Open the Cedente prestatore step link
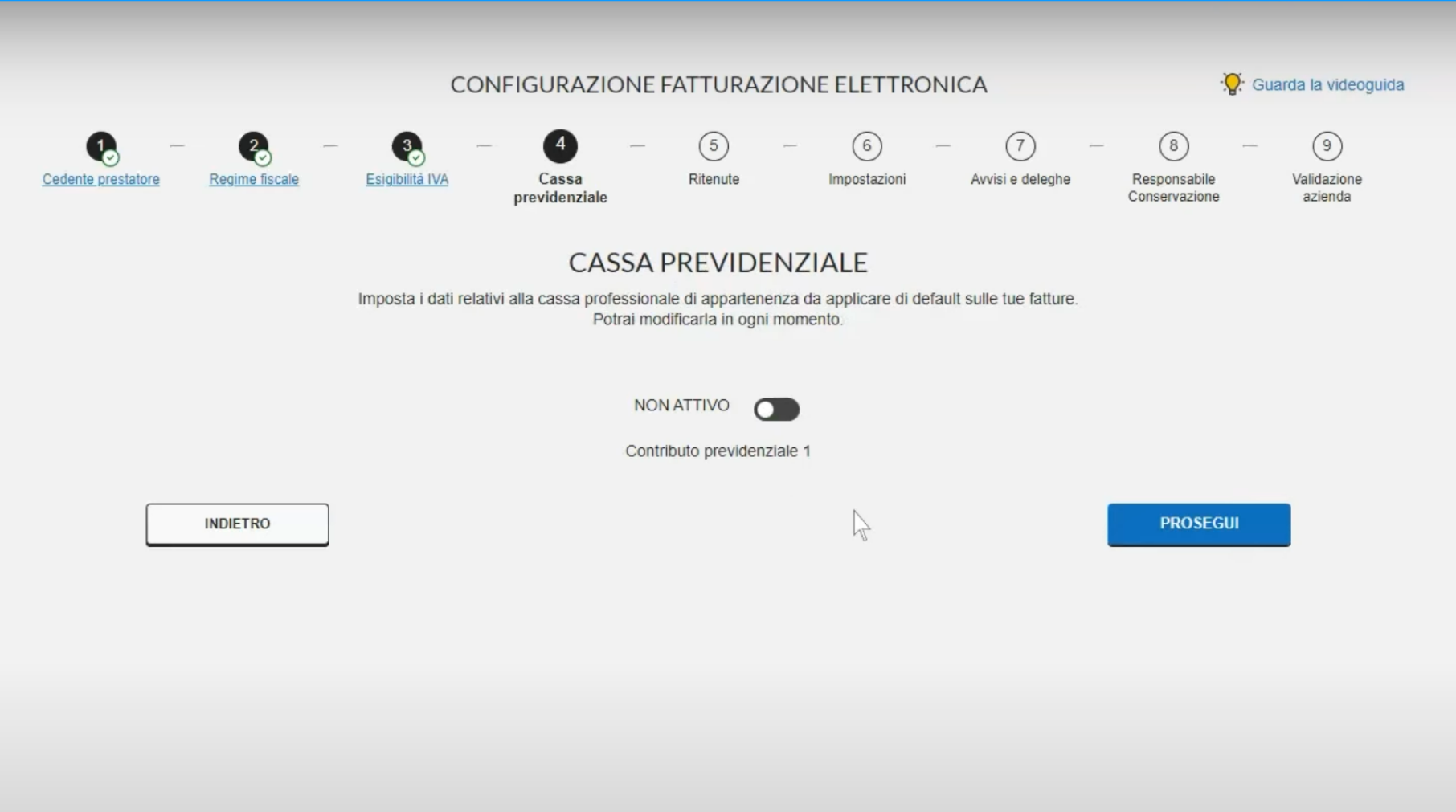This screenshot has width=1456, height=812. coord(101,179)
